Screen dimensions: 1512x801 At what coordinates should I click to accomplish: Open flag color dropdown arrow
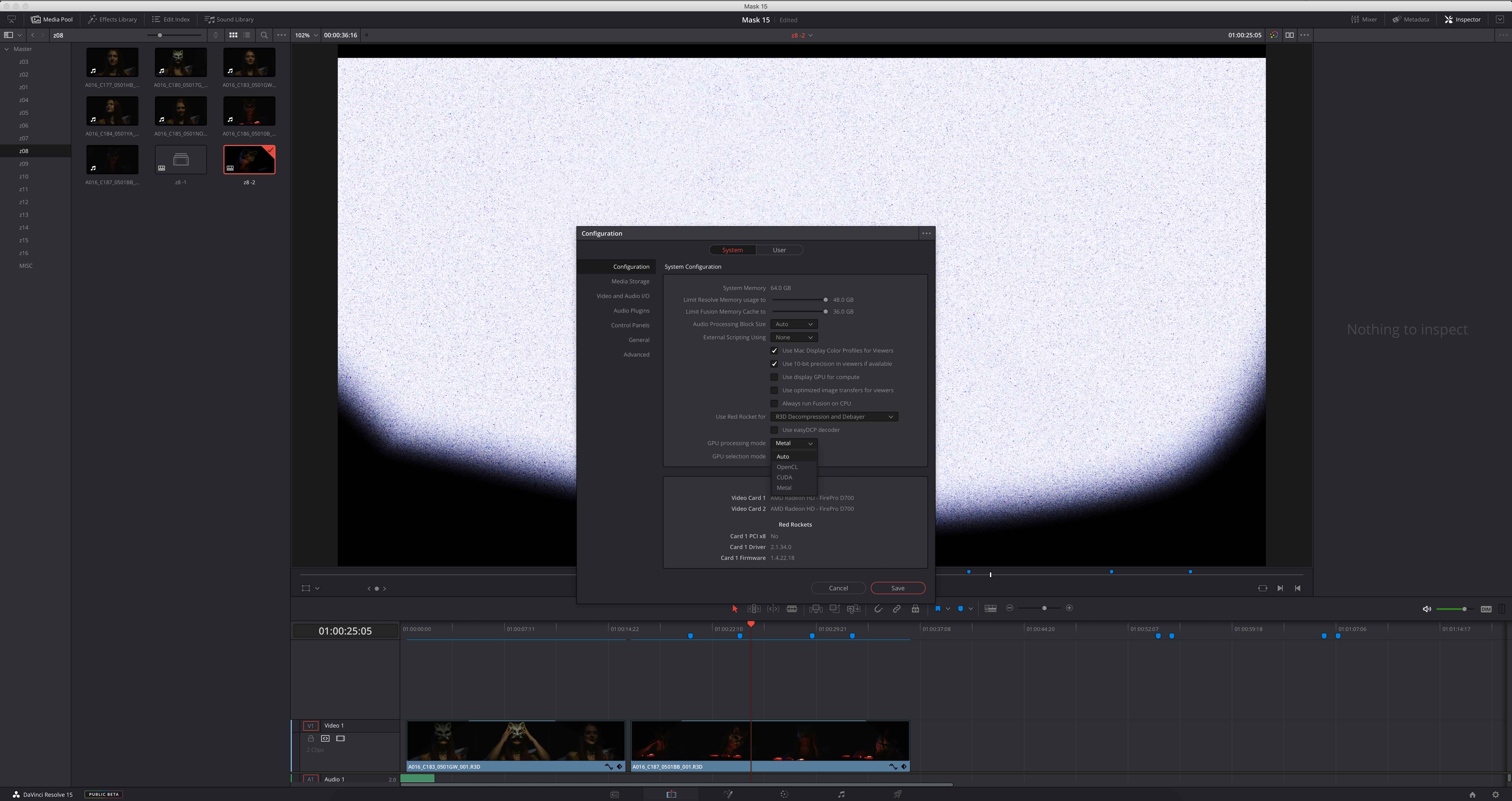(x=948, y=609)
